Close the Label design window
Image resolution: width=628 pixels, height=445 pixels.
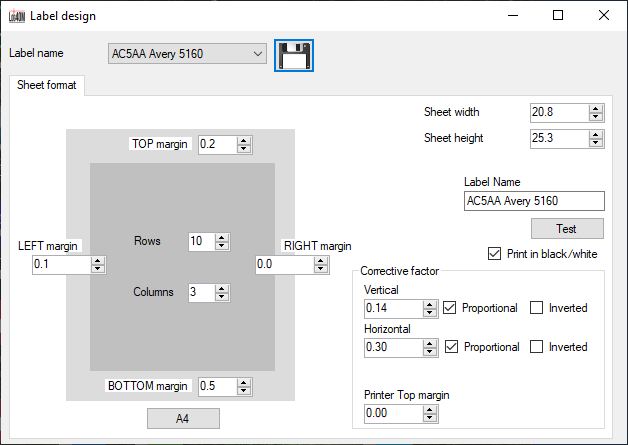[x=604, y=16]
